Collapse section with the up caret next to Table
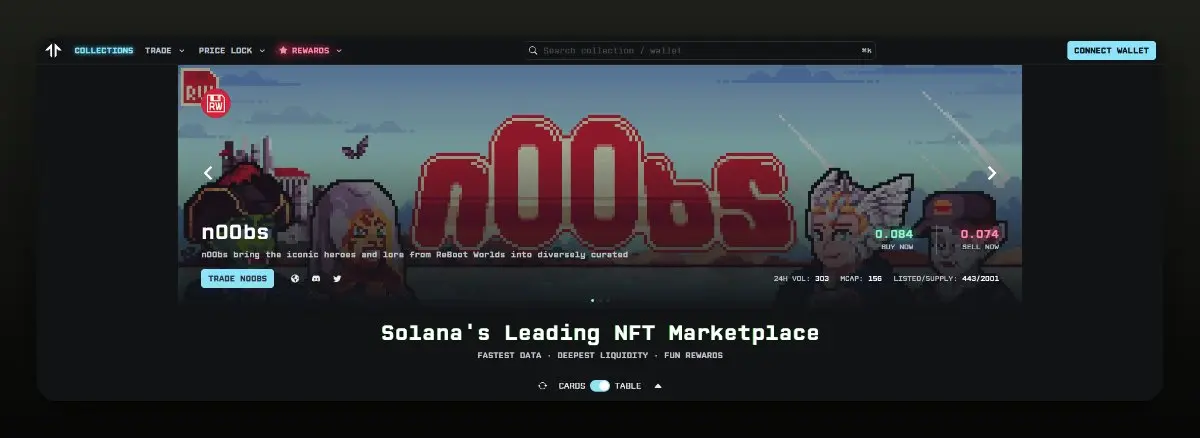This screenshot has width=1200, height=438. (658, 385)
